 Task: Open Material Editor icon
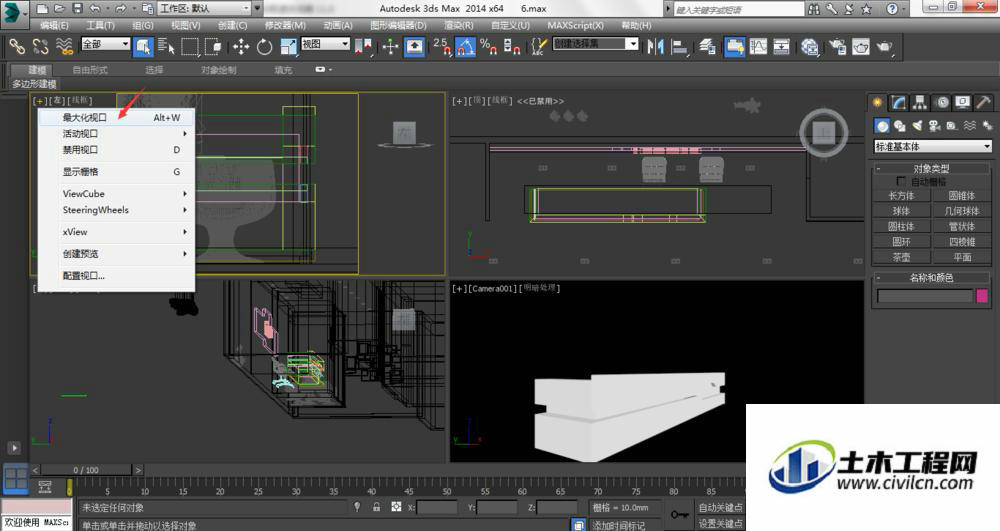[x=809, y=47]
